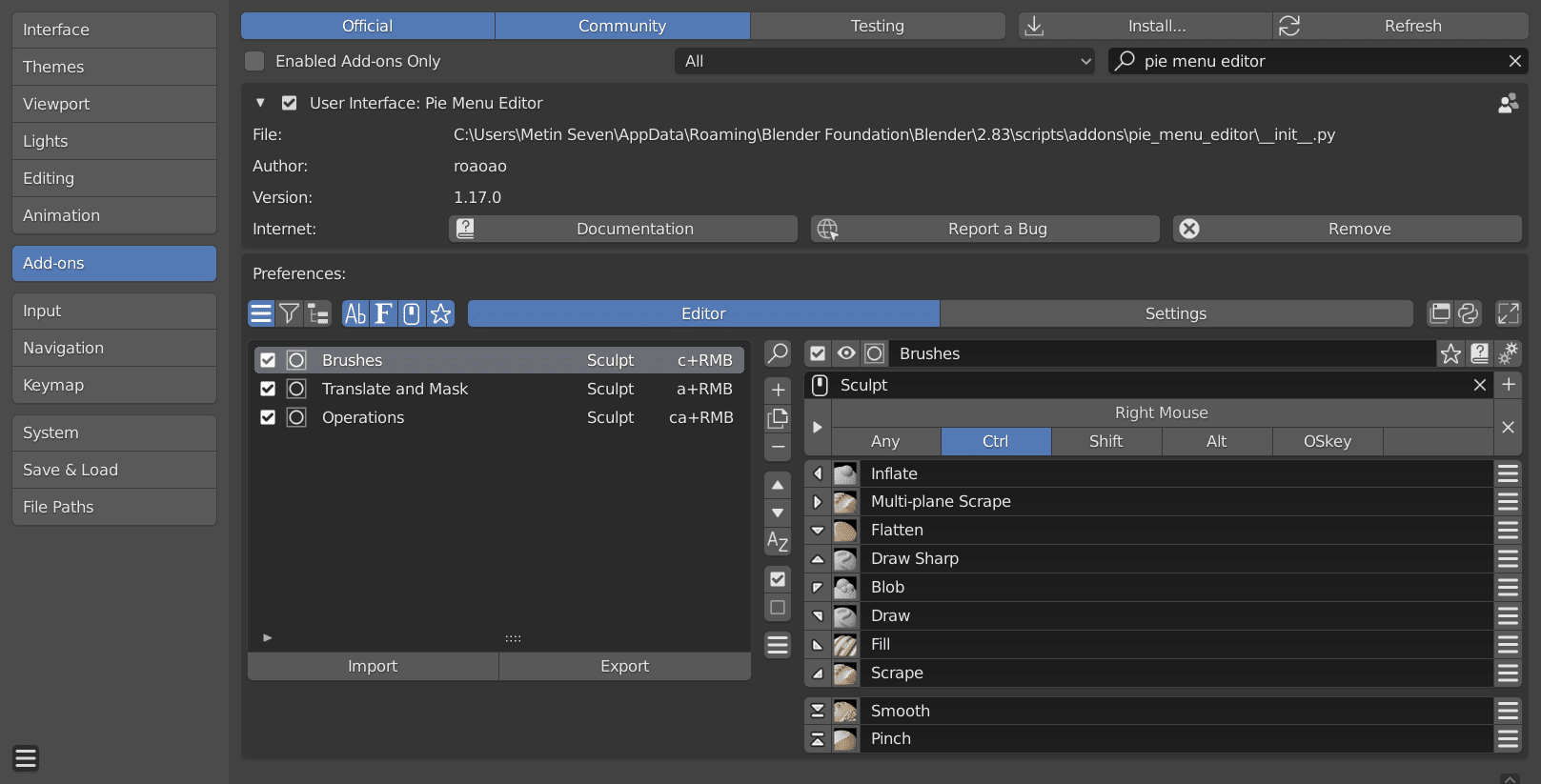Open the Keymap preferences section
Viewport: 1541px width, 784px height.
(113, 385)
